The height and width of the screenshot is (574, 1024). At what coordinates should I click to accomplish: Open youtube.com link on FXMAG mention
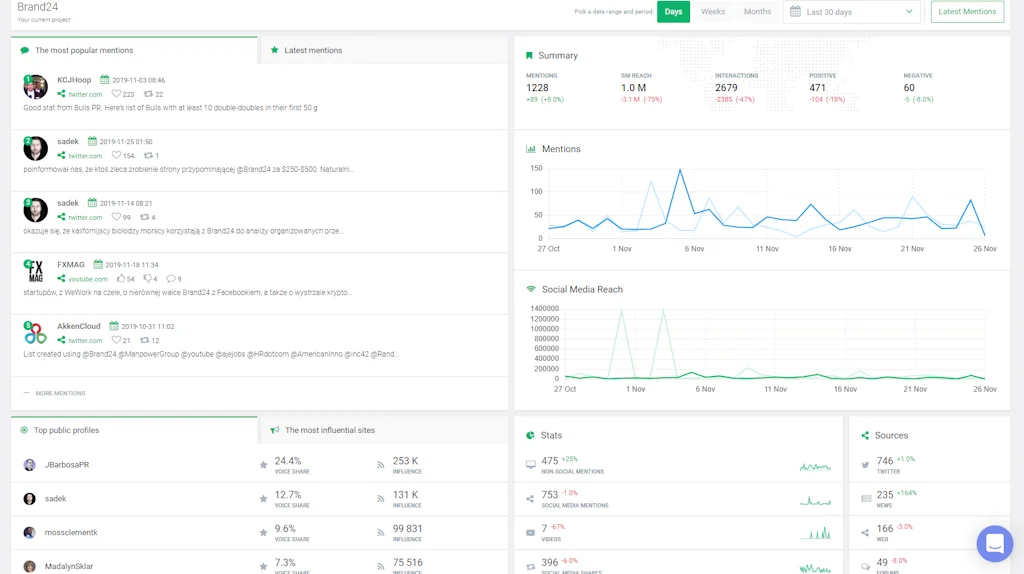click(x=87, y=279)
